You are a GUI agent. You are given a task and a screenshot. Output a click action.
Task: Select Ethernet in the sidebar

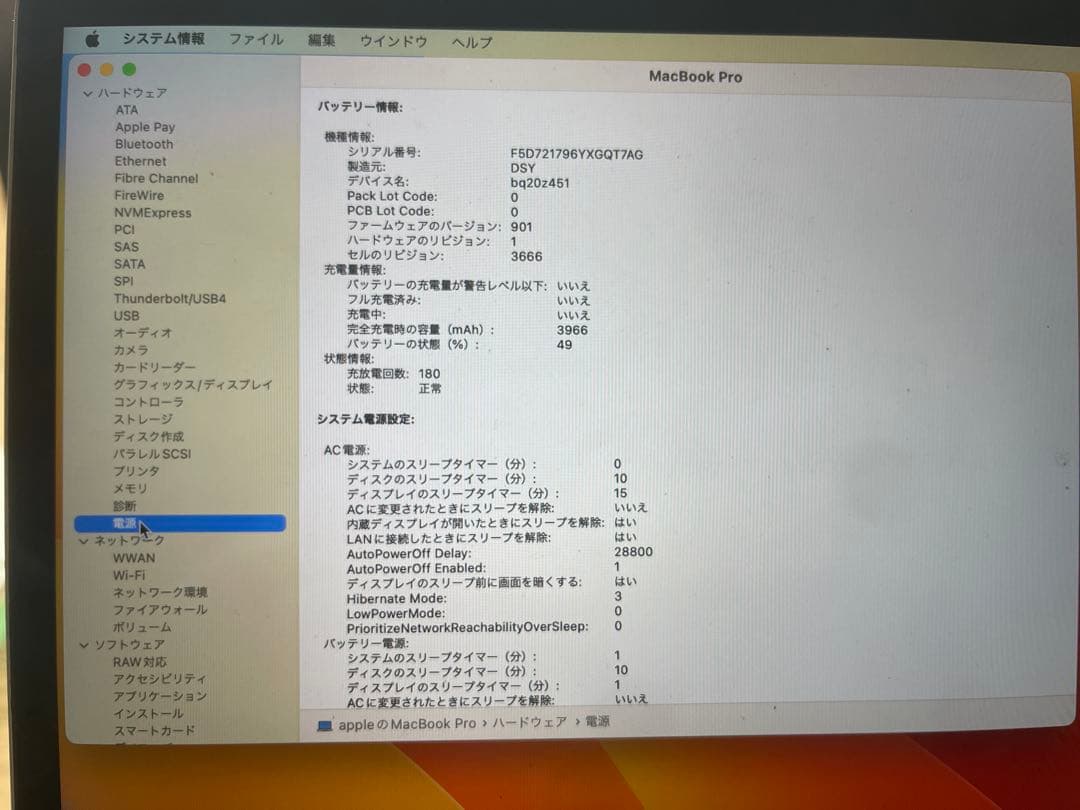pyautogui.click(x=141, y=162)
